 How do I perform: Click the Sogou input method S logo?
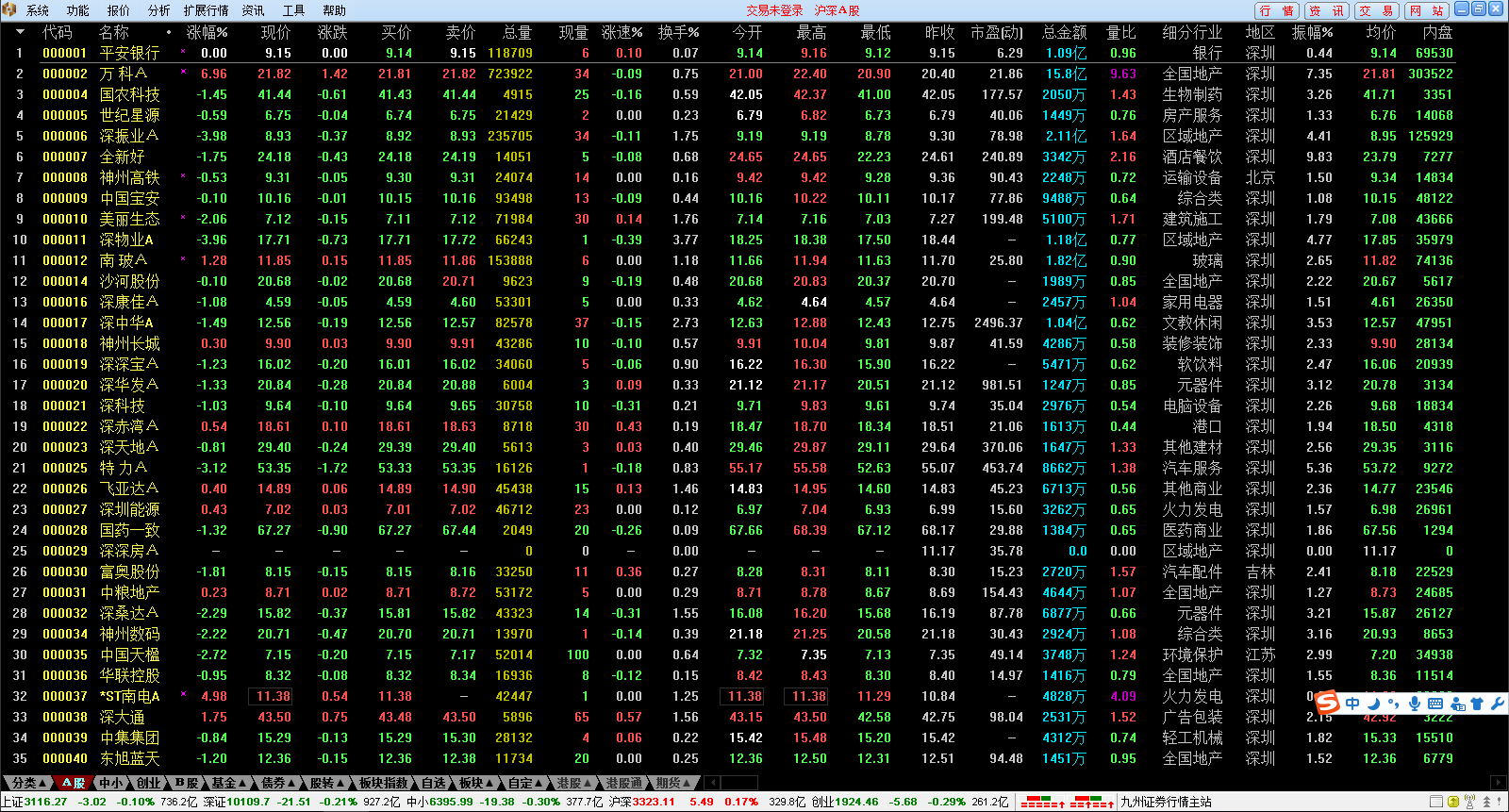tap(1328, 703)
